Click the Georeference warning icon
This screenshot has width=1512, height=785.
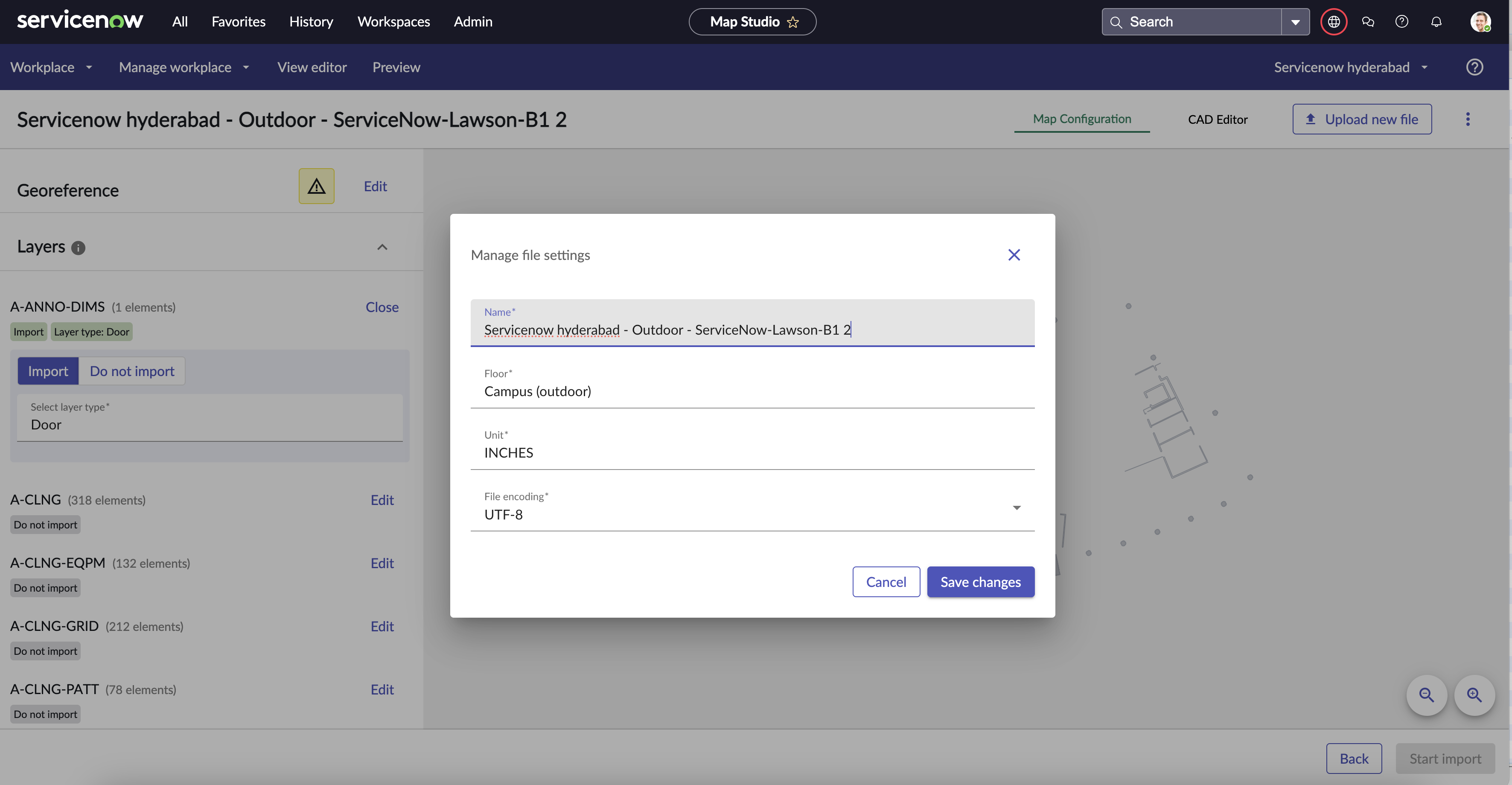pos(316,186)
